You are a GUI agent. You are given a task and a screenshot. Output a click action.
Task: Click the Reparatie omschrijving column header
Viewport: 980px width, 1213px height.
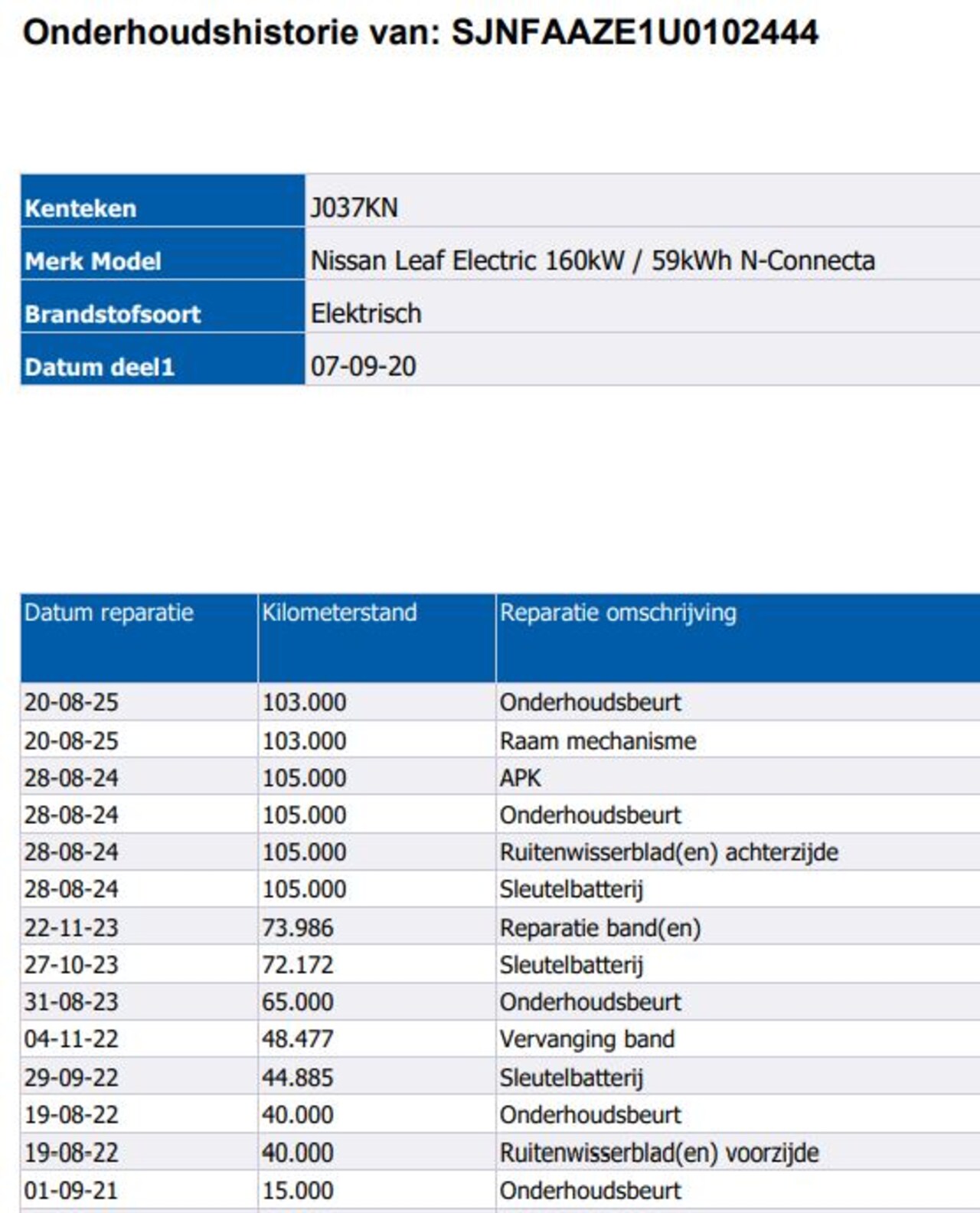pos(618,613)
